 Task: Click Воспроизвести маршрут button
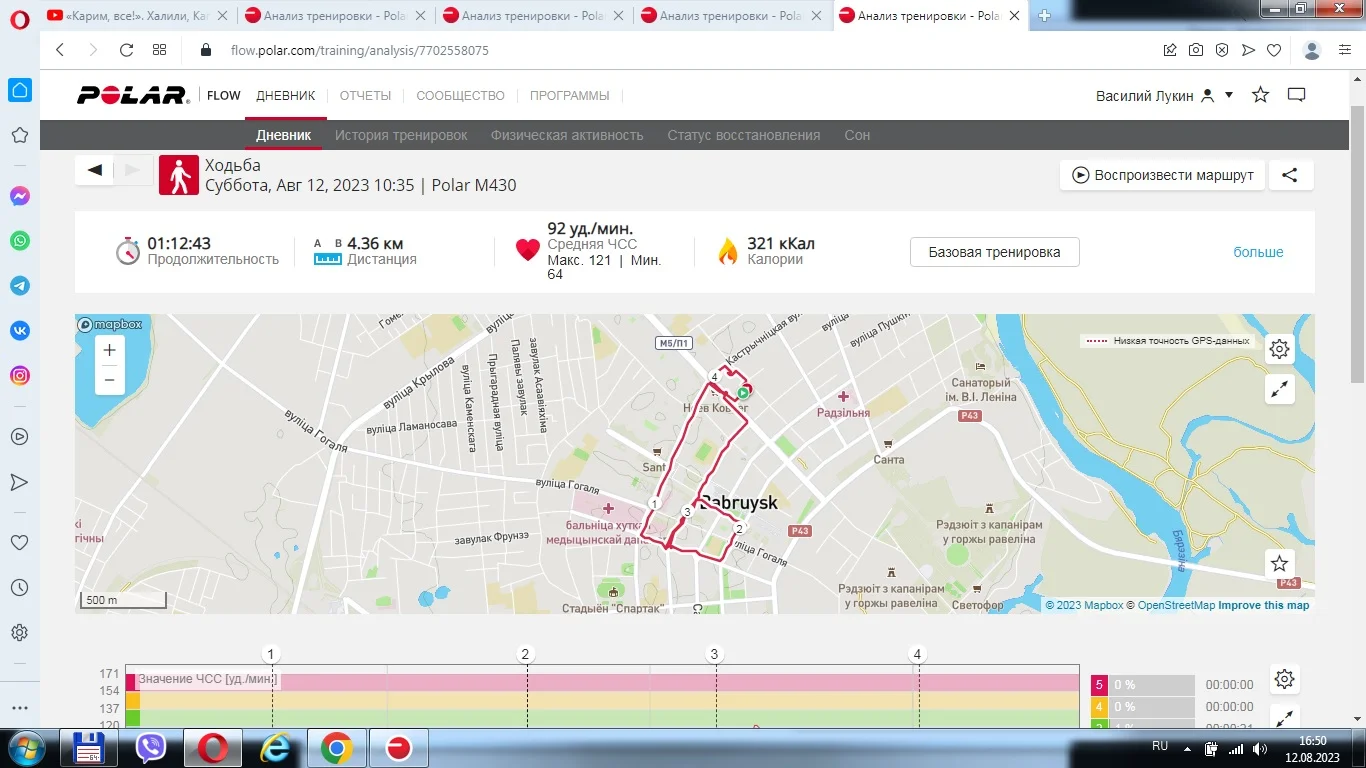[1163, 175]
